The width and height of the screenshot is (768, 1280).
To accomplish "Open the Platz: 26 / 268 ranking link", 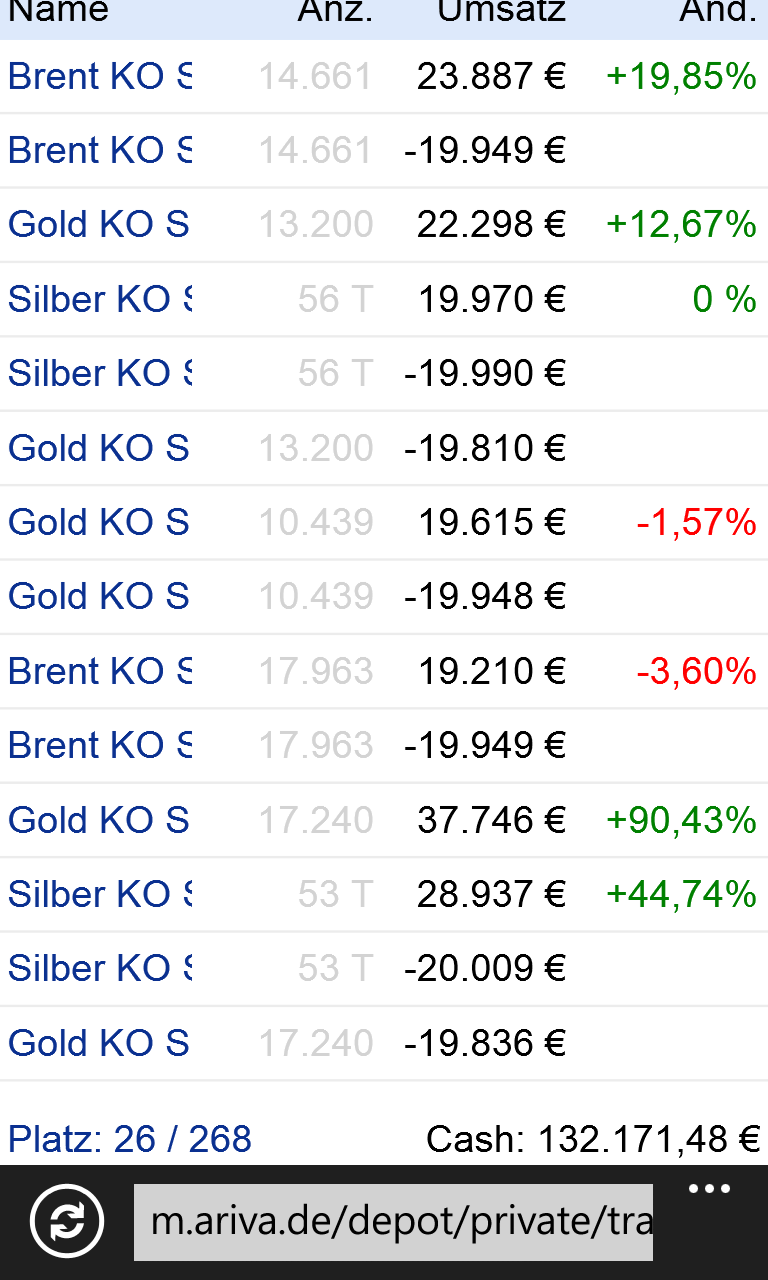I will coord(130,1139).
